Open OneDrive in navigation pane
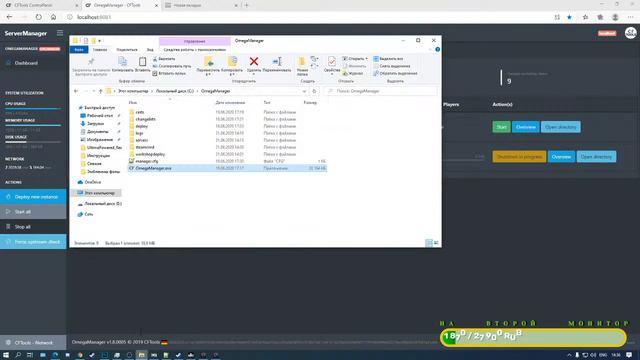 pyautogui.click(x=89, y=182)
